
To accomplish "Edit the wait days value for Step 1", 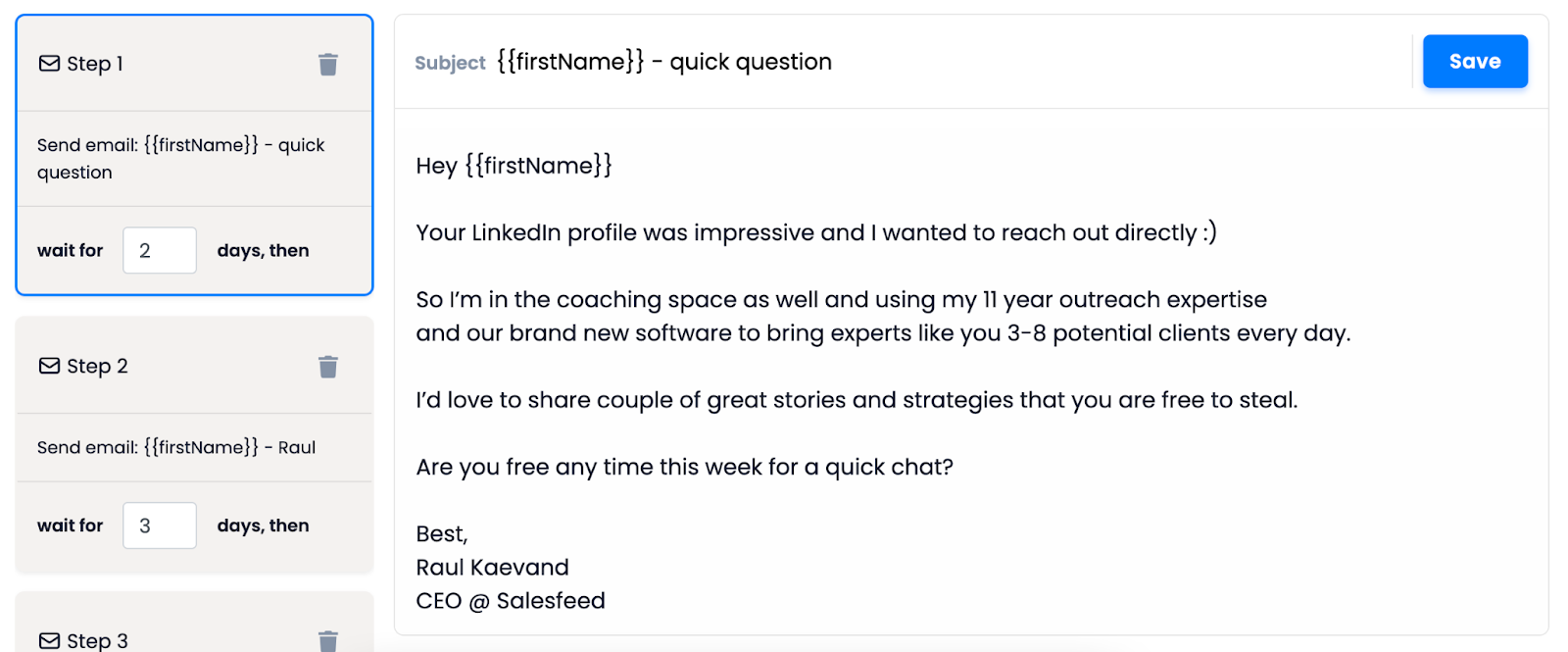I will point(159,250).
